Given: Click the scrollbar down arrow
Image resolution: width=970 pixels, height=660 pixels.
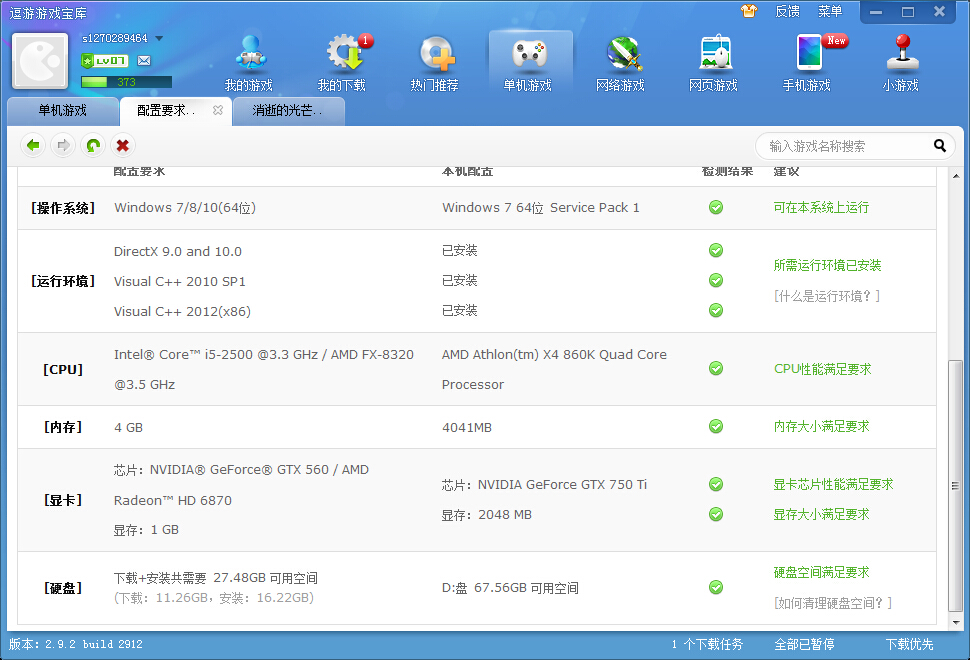Looking at the screenshot, I should 956,622.
